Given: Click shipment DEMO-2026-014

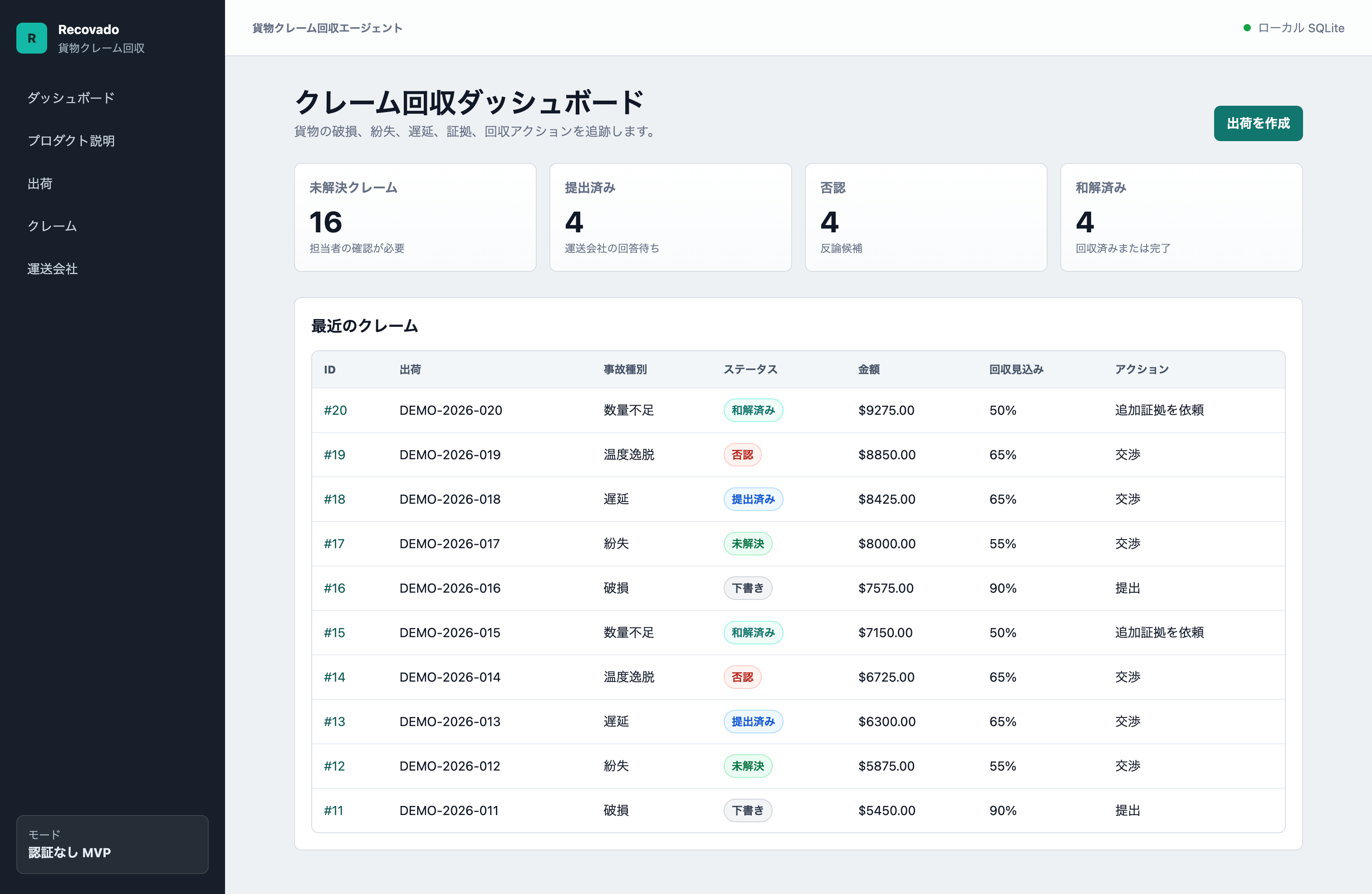Looking at the screenshot, I should (450, 677).
